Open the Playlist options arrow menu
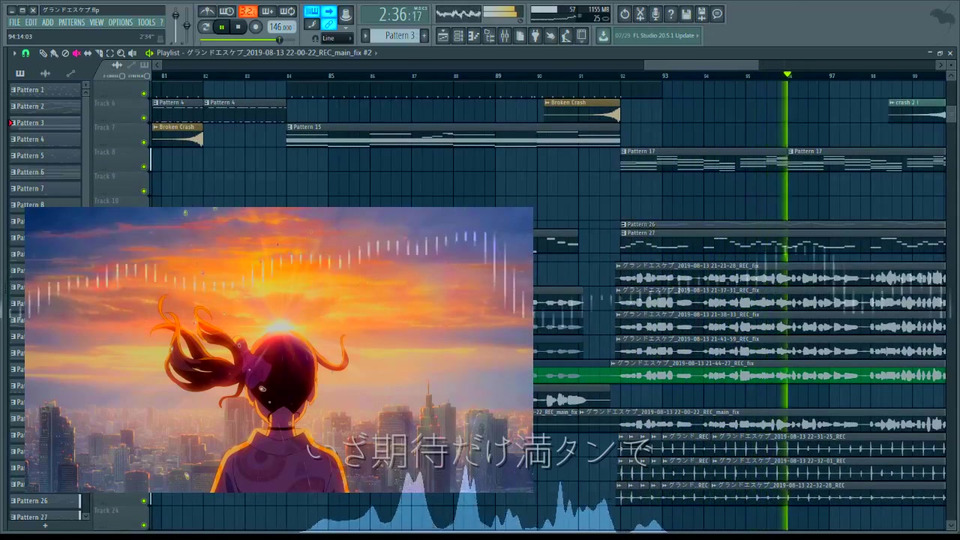Image resolution: width=960 pixels, height=540 pixels. point(14,53)
